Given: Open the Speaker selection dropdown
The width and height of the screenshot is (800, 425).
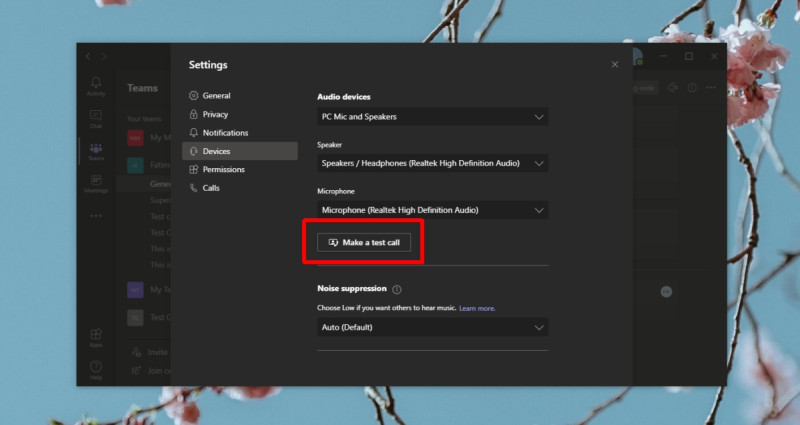Looking at the screenshot, I should point(433,163).
